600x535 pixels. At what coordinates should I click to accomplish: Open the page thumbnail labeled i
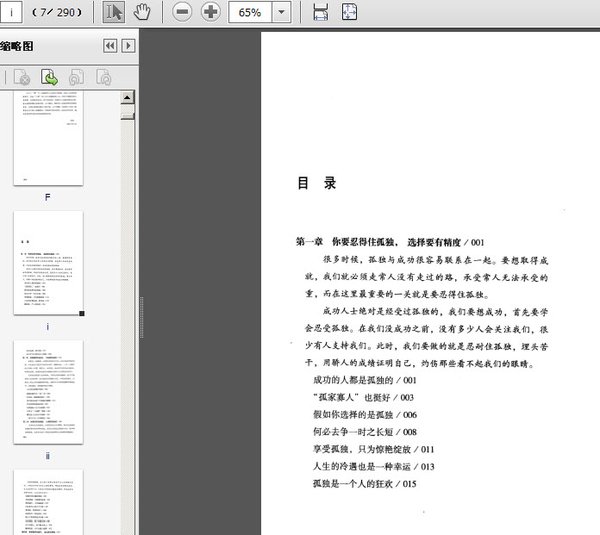pos(48,263)
